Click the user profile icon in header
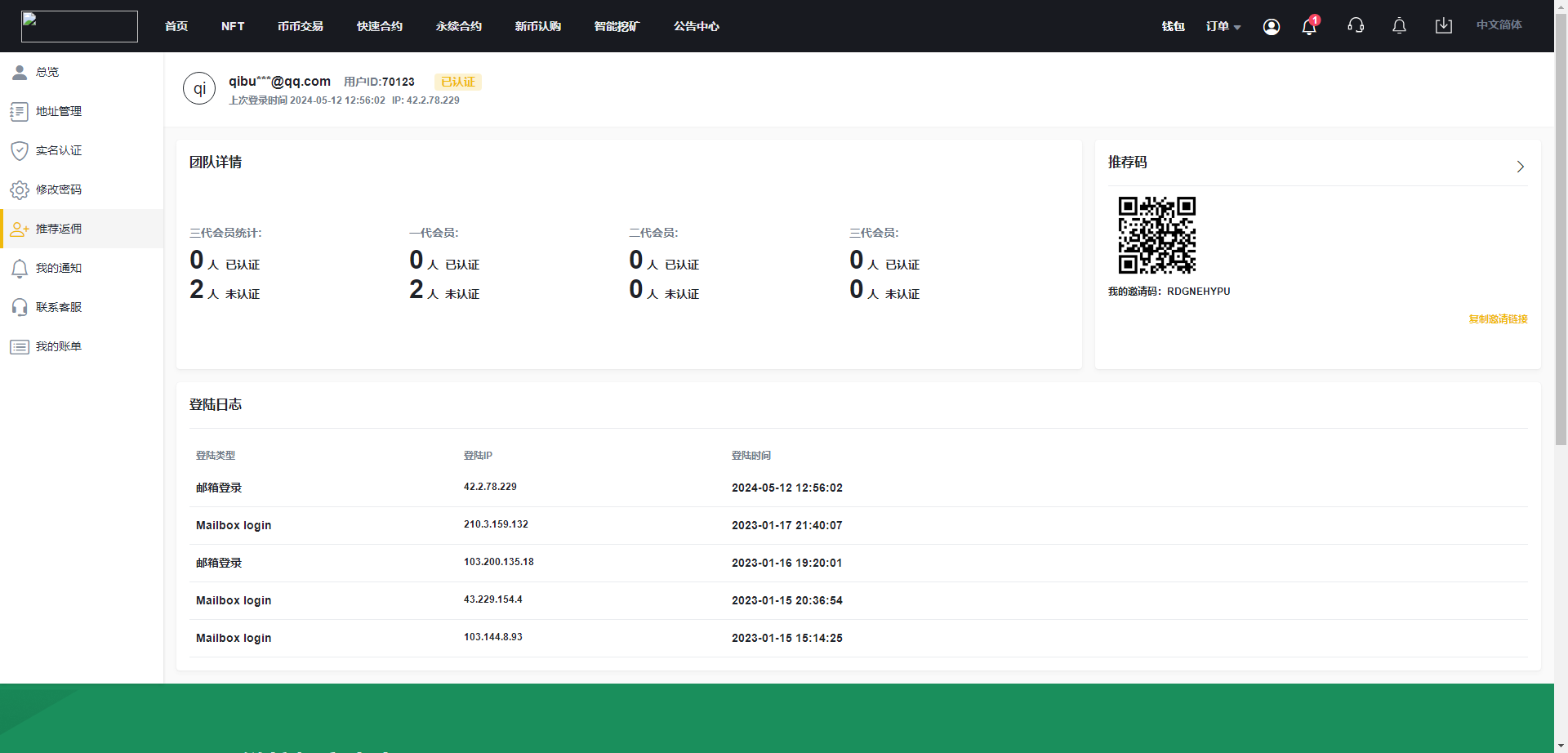This screenshot has height=753, width=1568. point(1271,27)
